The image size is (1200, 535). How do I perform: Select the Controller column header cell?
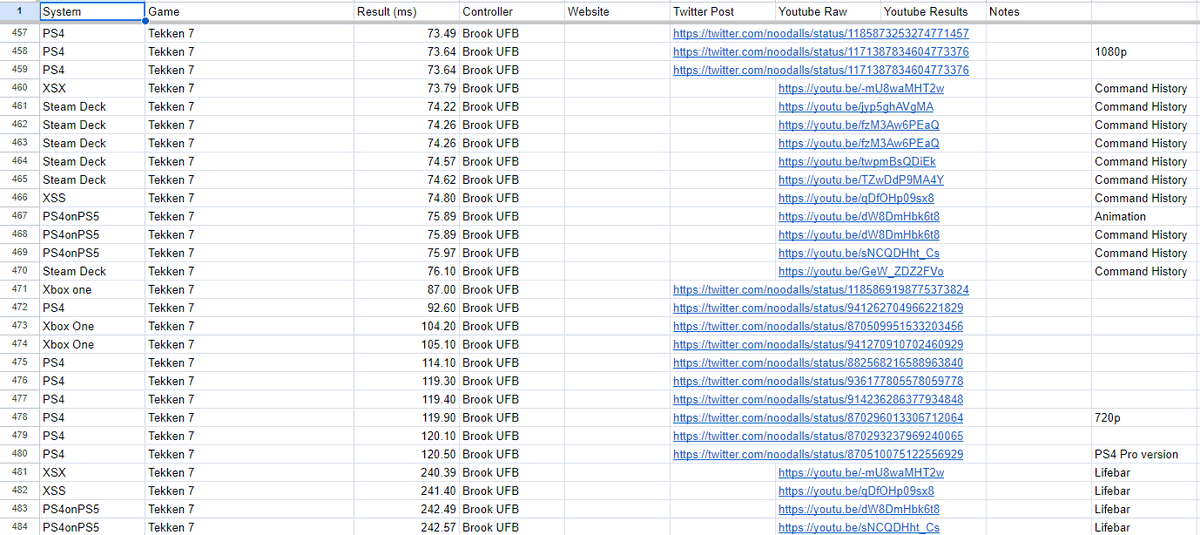pyautogui.click(x=511, y=11)
